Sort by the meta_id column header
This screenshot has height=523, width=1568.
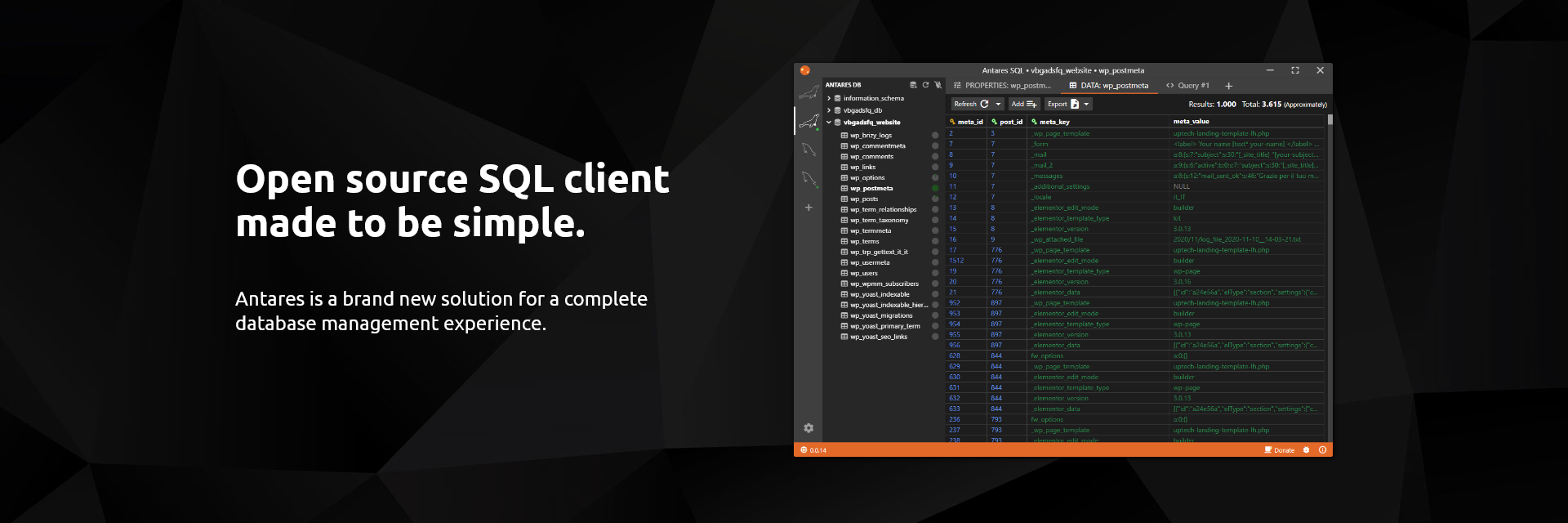click(x=966, y=122)
